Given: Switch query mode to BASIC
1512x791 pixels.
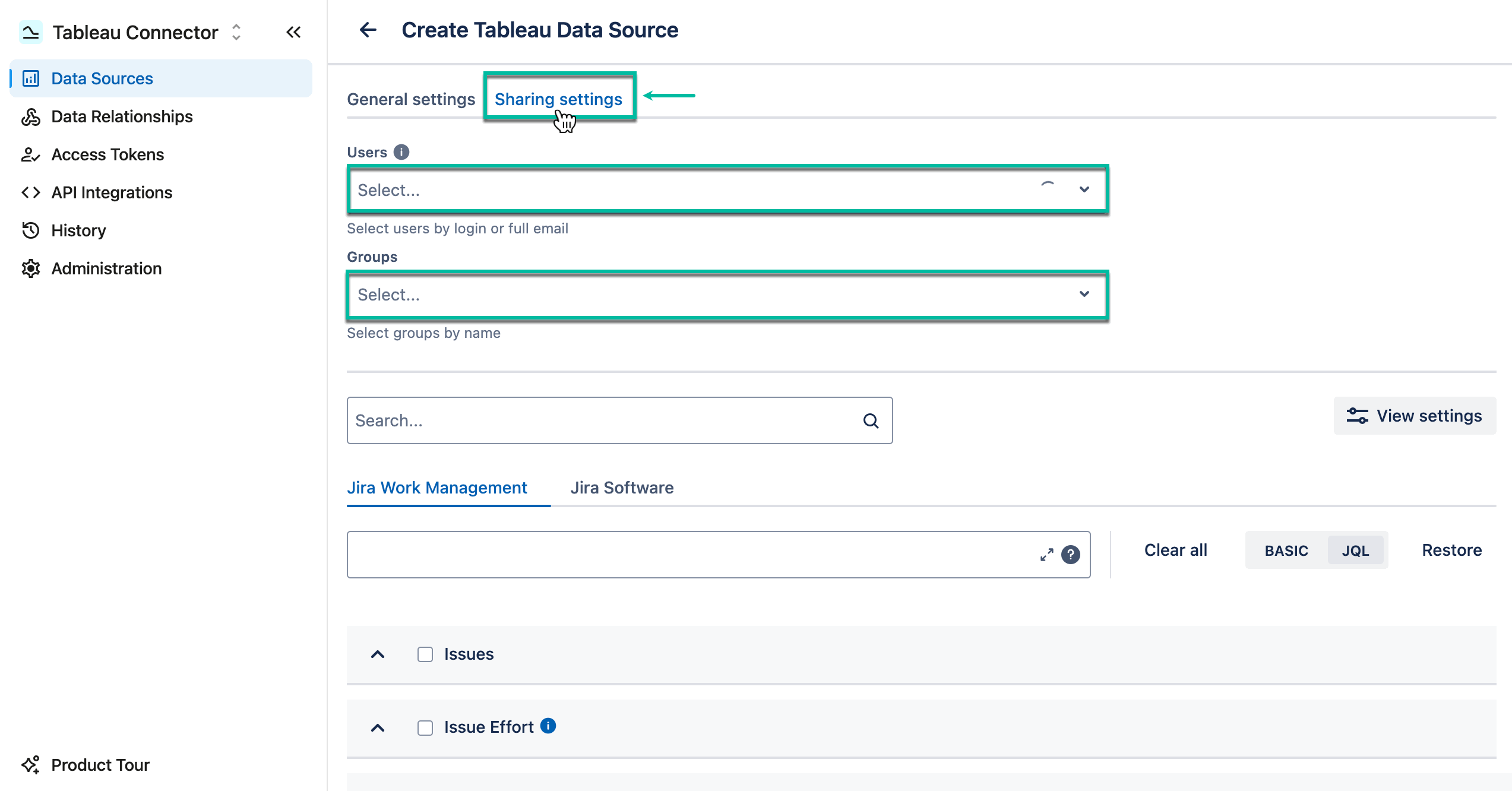Looking at the screenshot, I should pyautogui.click(x=1285, y=550).
